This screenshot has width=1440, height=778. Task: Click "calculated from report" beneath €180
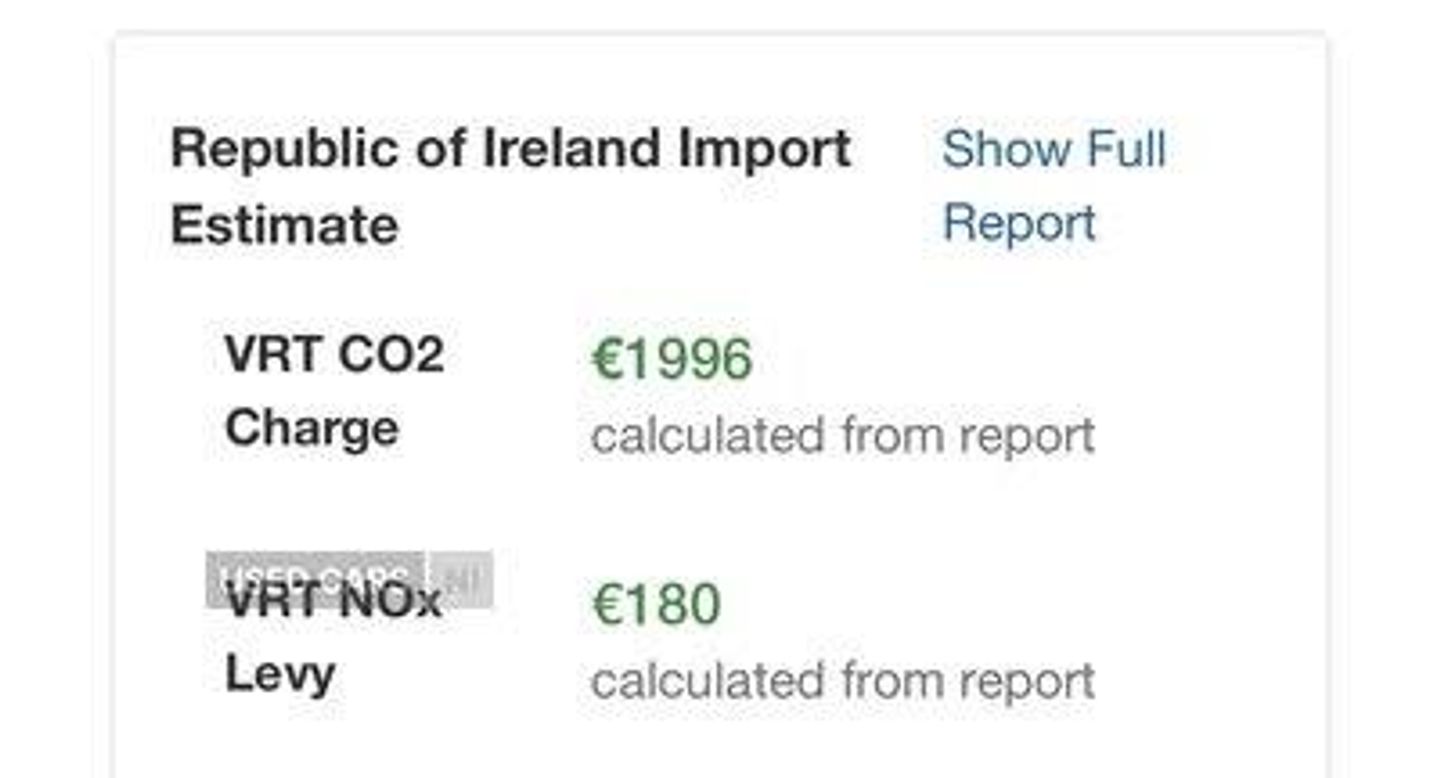coord(843,682)
